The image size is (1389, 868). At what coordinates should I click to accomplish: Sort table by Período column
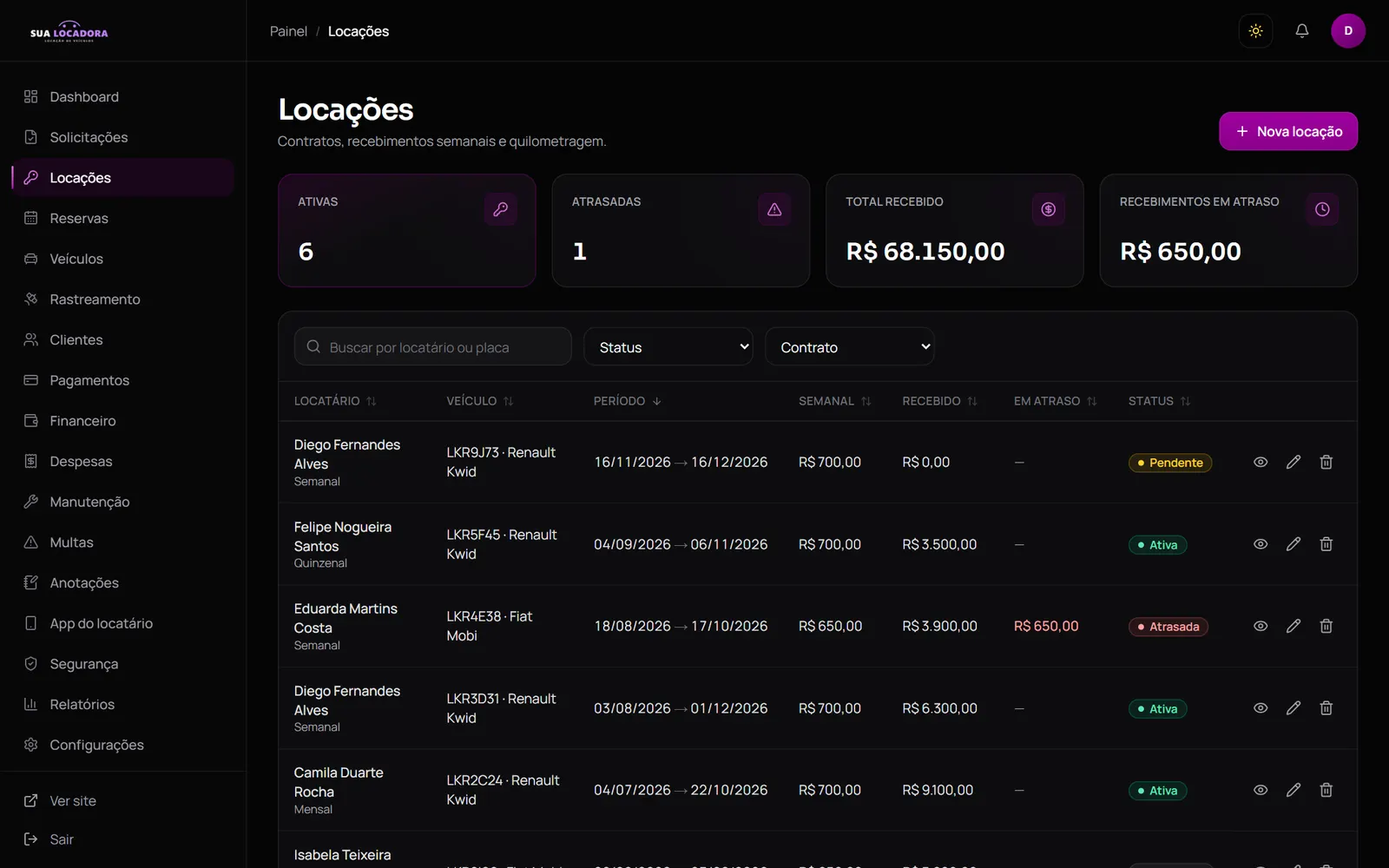[628, 401]
